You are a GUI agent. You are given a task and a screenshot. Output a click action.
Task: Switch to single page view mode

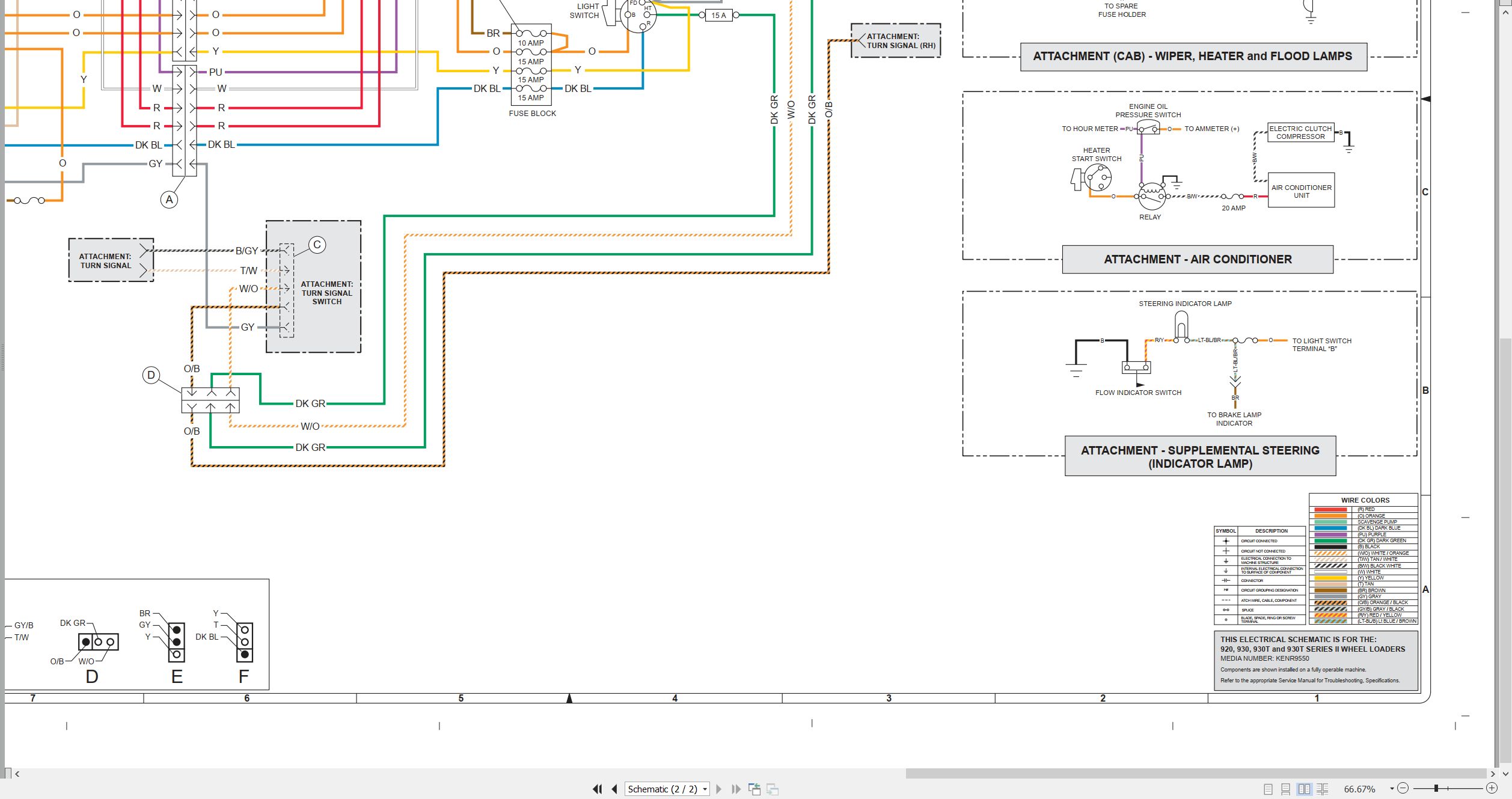[x=1268, y=789]
